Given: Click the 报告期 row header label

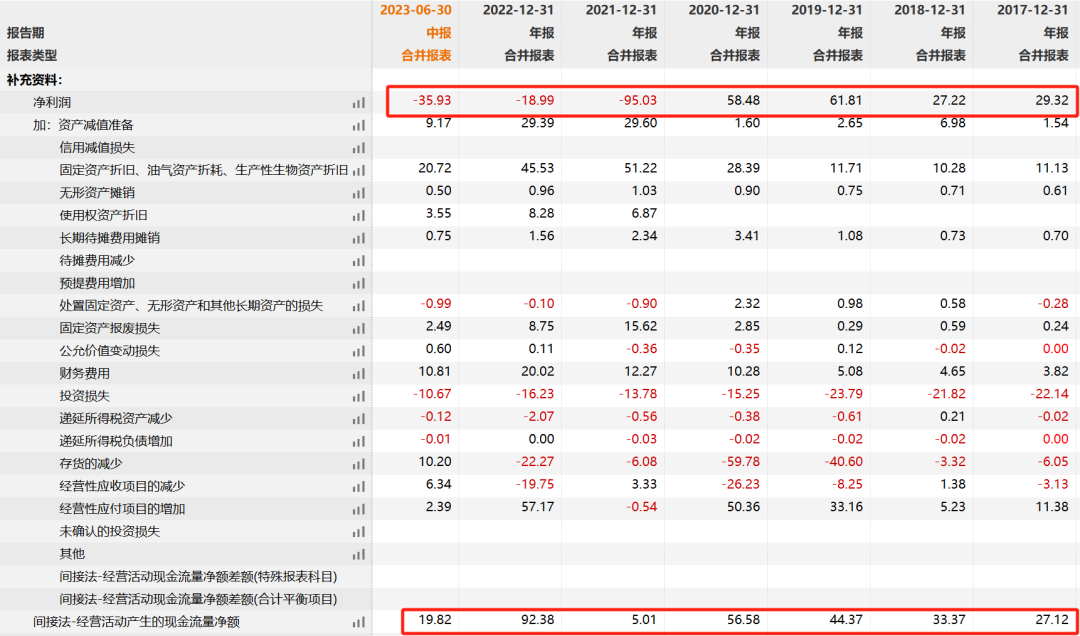Looking at the screenshot, I should [25, 33].
